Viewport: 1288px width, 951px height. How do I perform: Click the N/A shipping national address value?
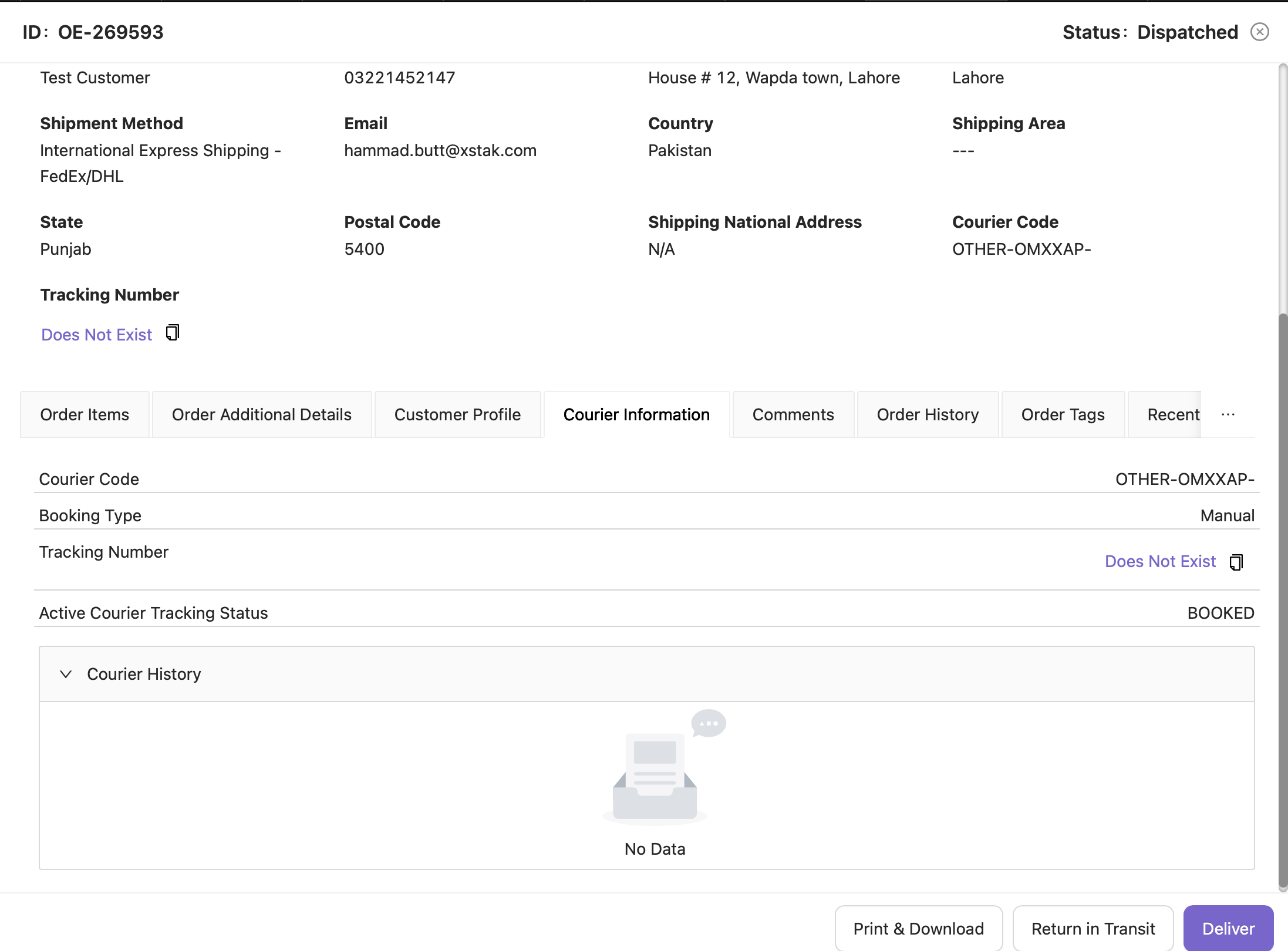(x=662, y=249)
